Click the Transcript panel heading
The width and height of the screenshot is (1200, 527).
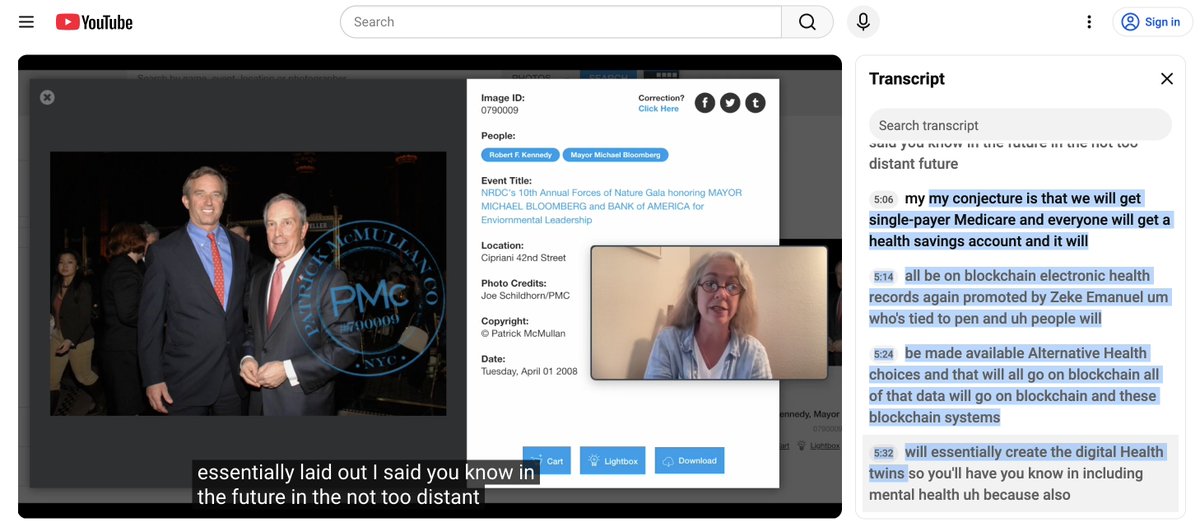pyautogui.click(x=907, y=79)
